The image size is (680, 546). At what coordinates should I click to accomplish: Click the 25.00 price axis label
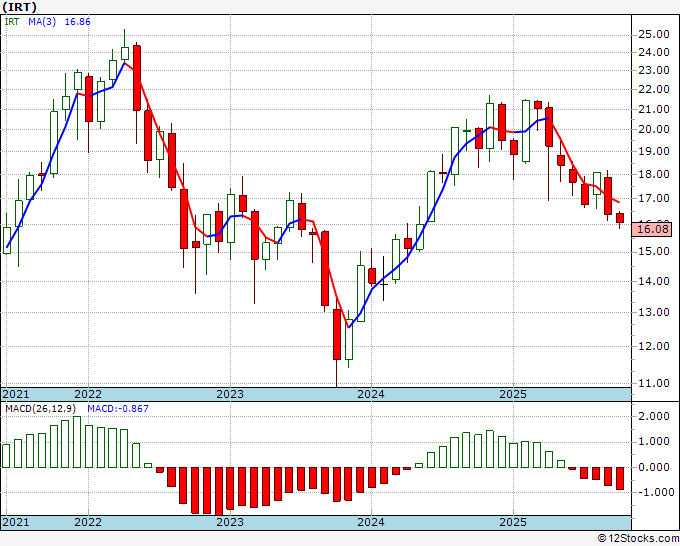pos(654,34)
